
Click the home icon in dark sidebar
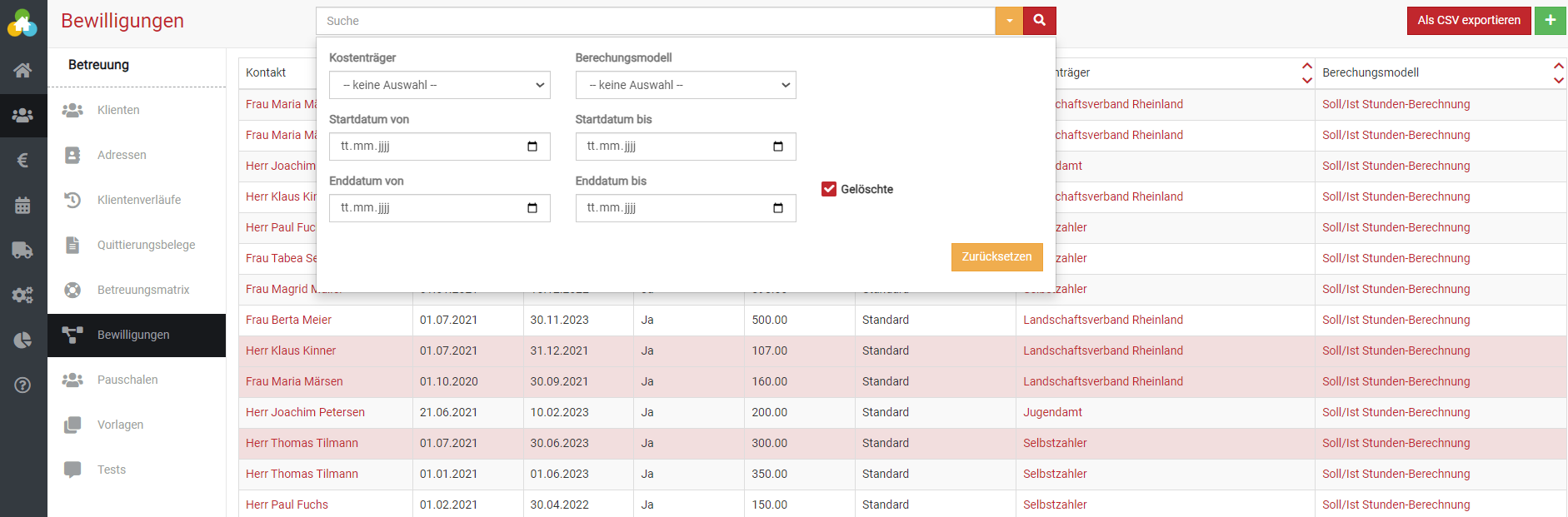pos(22,71)
